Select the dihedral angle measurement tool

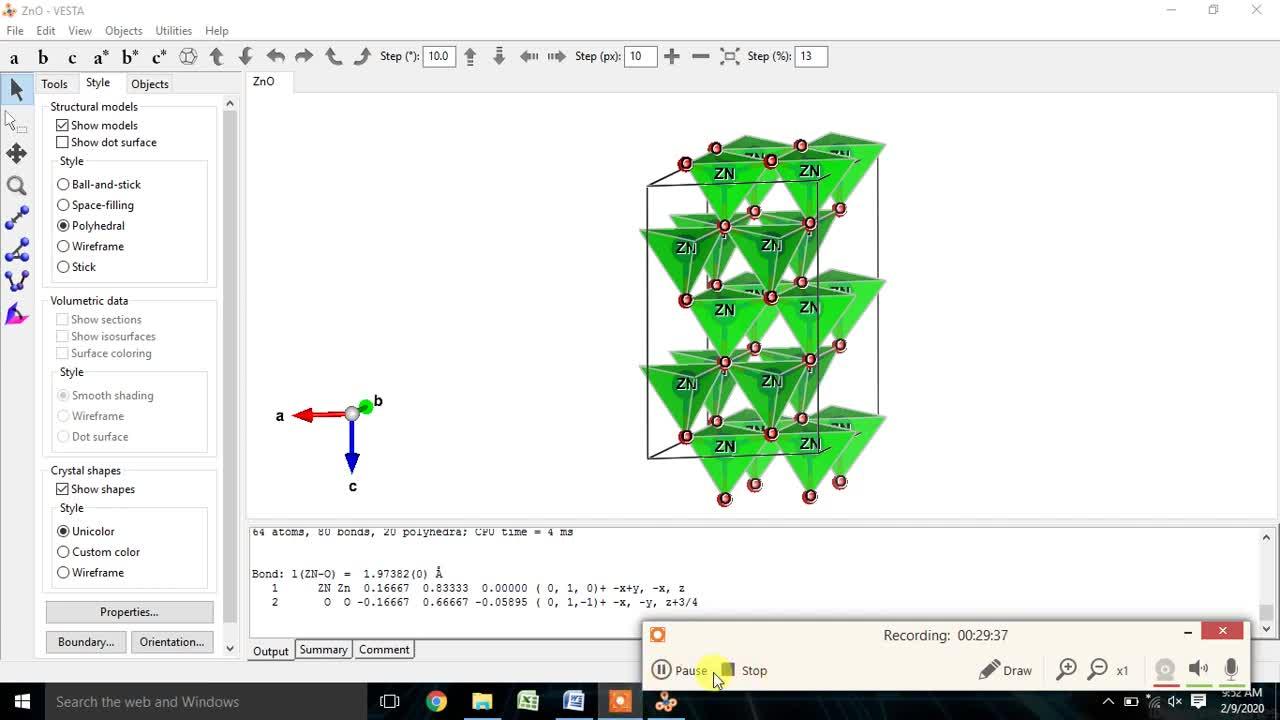pyautogui.click(x=16, y=283)
